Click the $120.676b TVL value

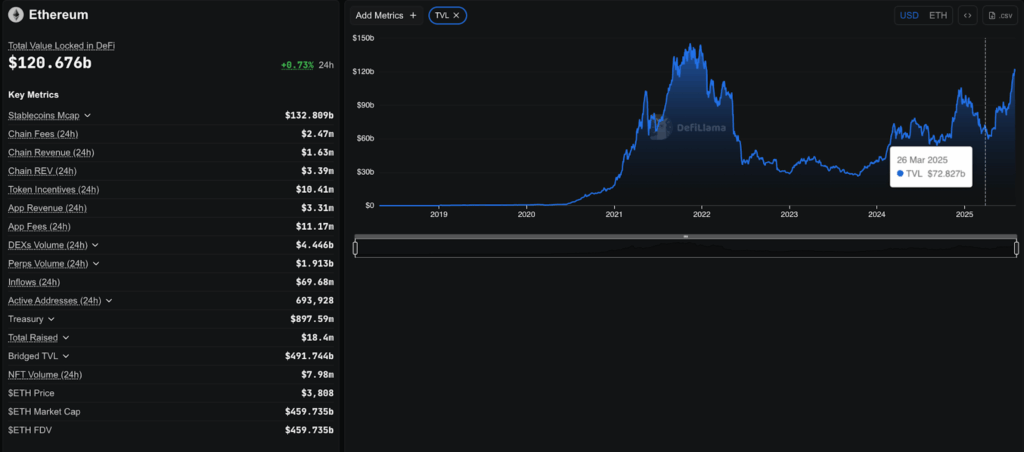click(50, 63)
